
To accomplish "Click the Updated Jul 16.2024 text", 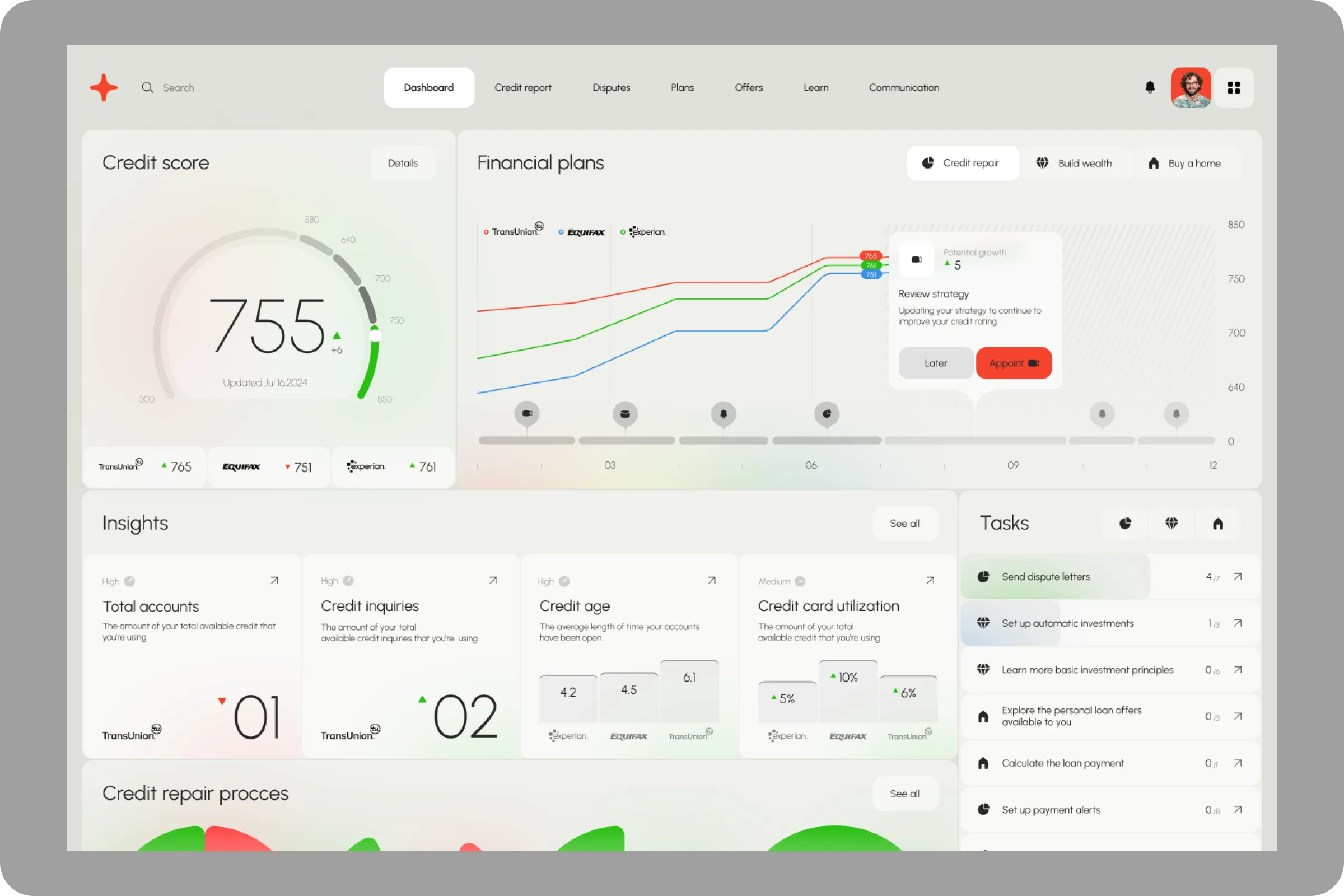I will coord(265,383).
